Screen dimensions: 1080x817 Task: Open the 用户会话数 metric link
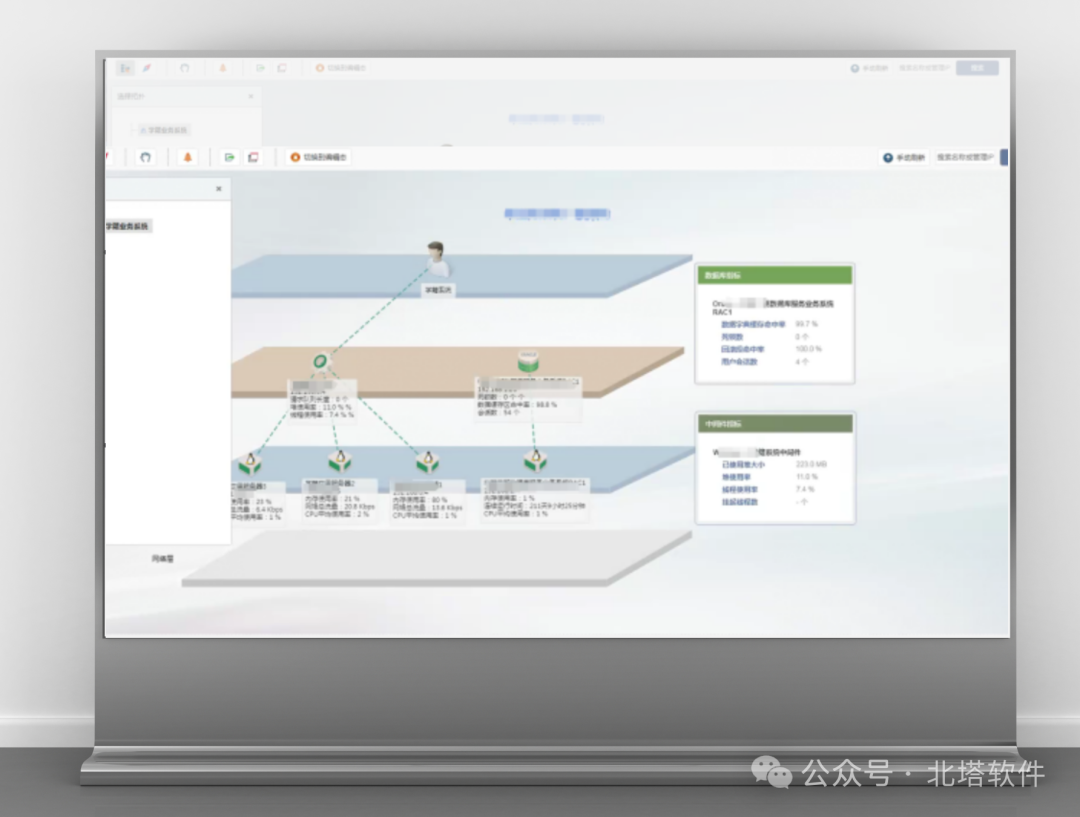point(739,362)
